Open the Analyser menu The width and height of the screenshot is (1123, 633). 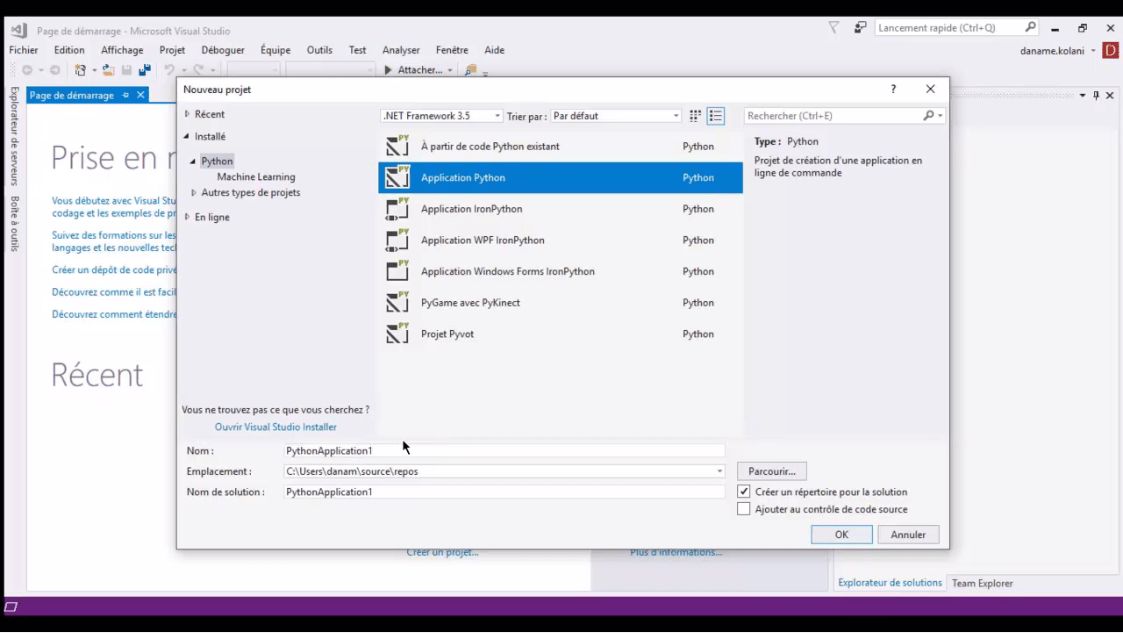tap(401, 50)
